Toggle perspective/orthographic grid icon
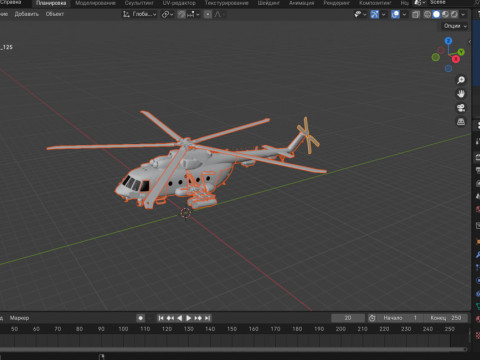 (461, 122)
